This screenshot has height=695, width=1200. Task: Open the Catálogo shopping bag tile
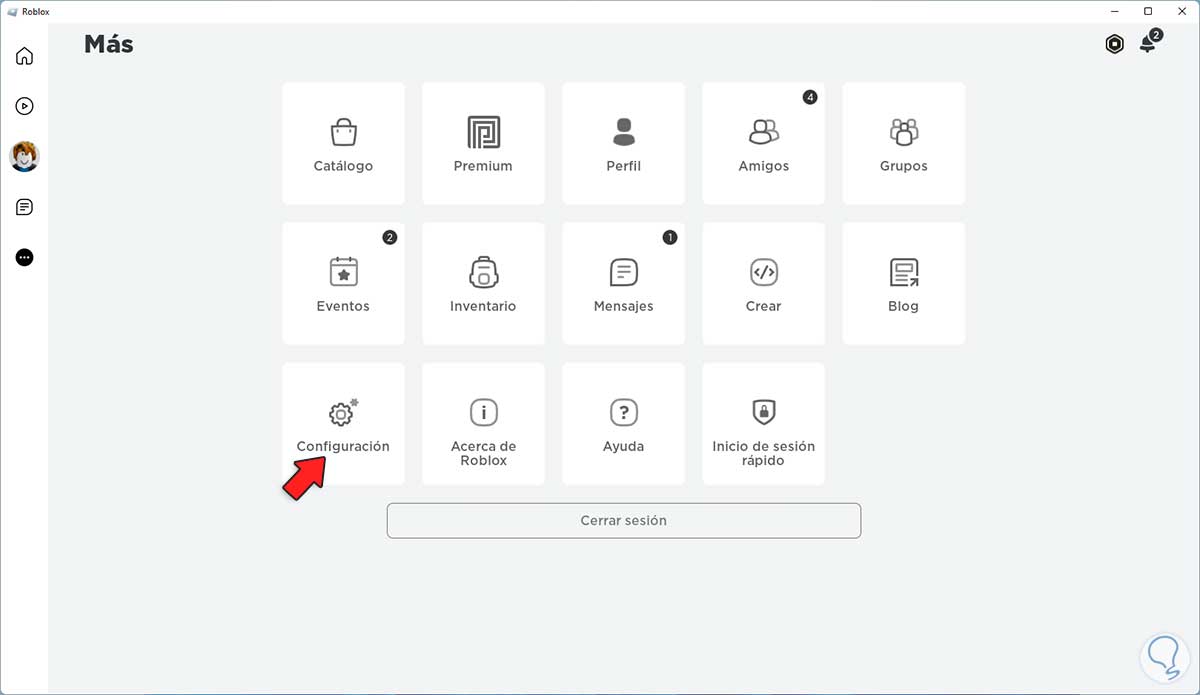click(343, 144)
